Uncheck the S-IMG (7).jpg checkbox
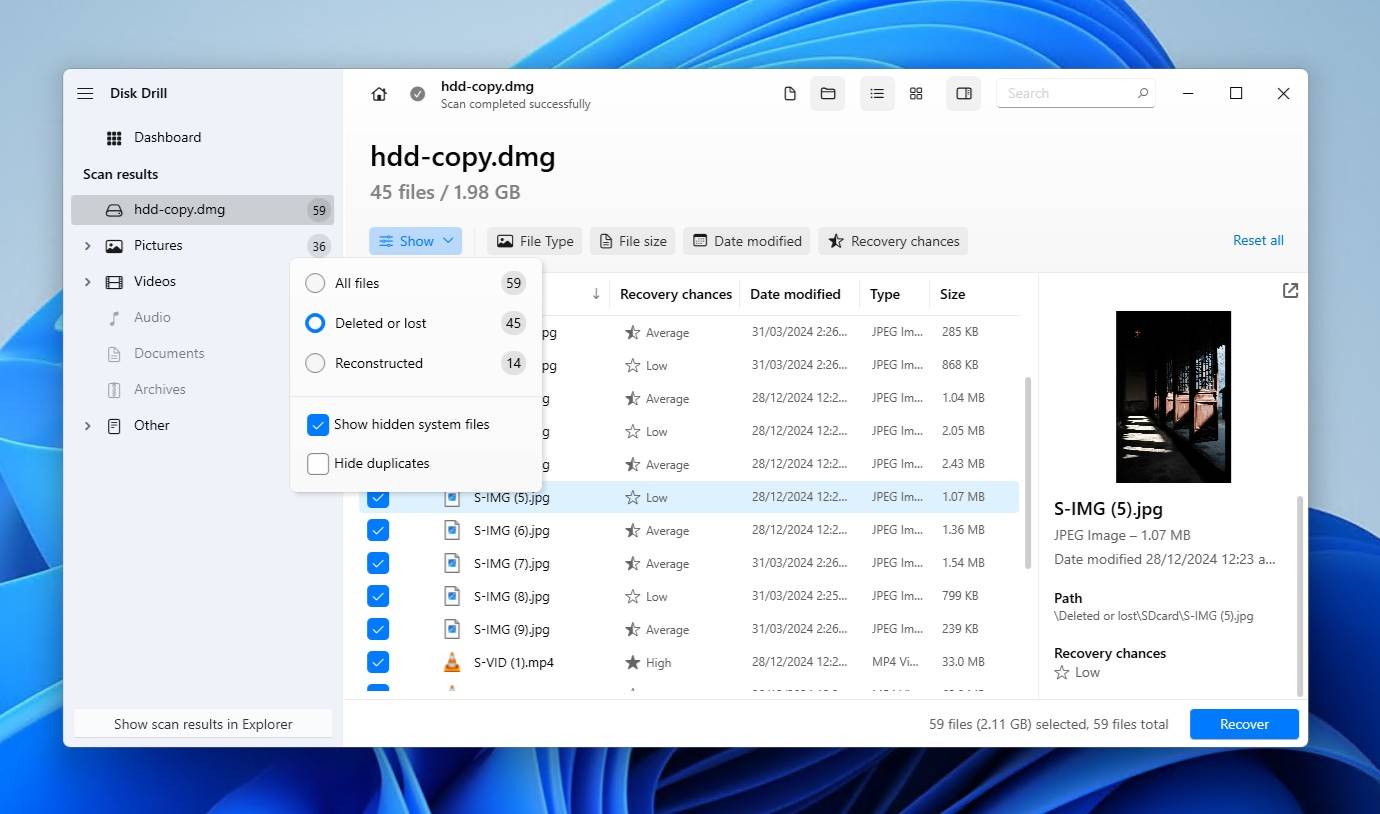 coord(378,563)
